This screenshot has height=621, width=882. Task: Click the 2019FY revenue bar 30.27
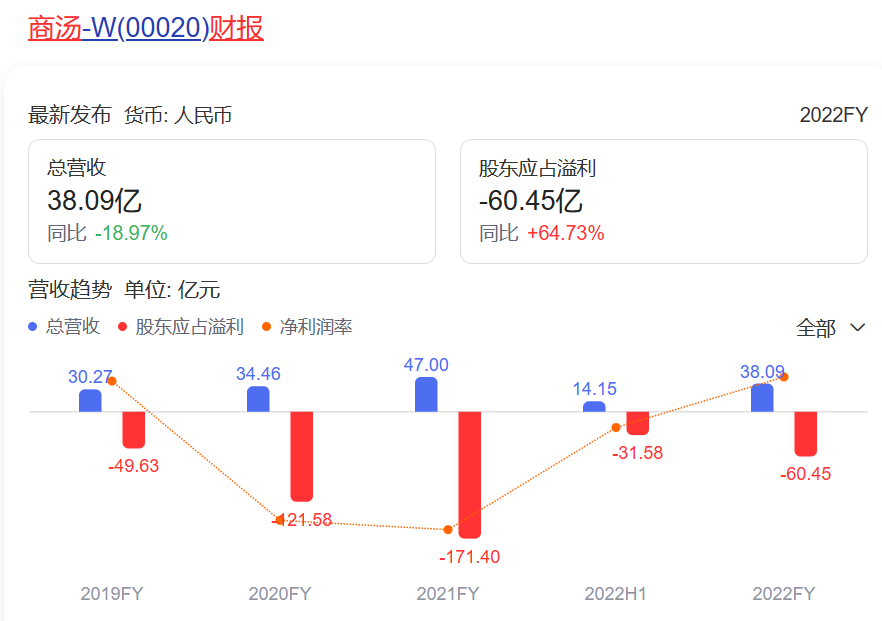tap(90, 400)
